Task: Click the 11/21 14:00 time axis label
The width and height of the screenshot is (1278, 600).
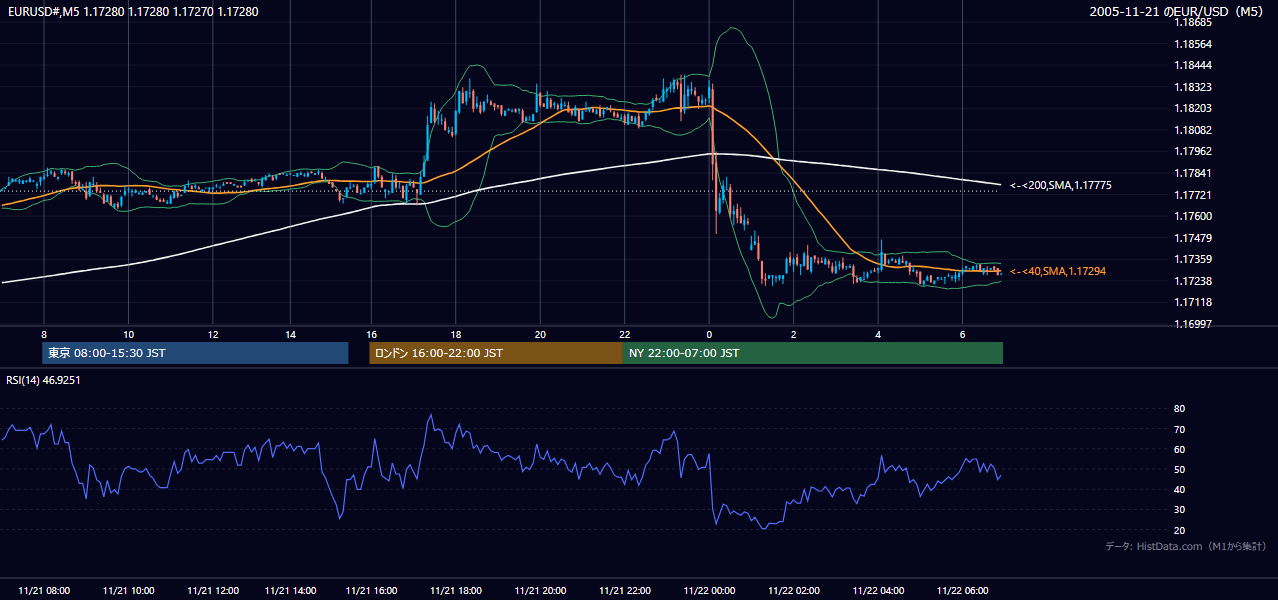Action: pos(291,591)
